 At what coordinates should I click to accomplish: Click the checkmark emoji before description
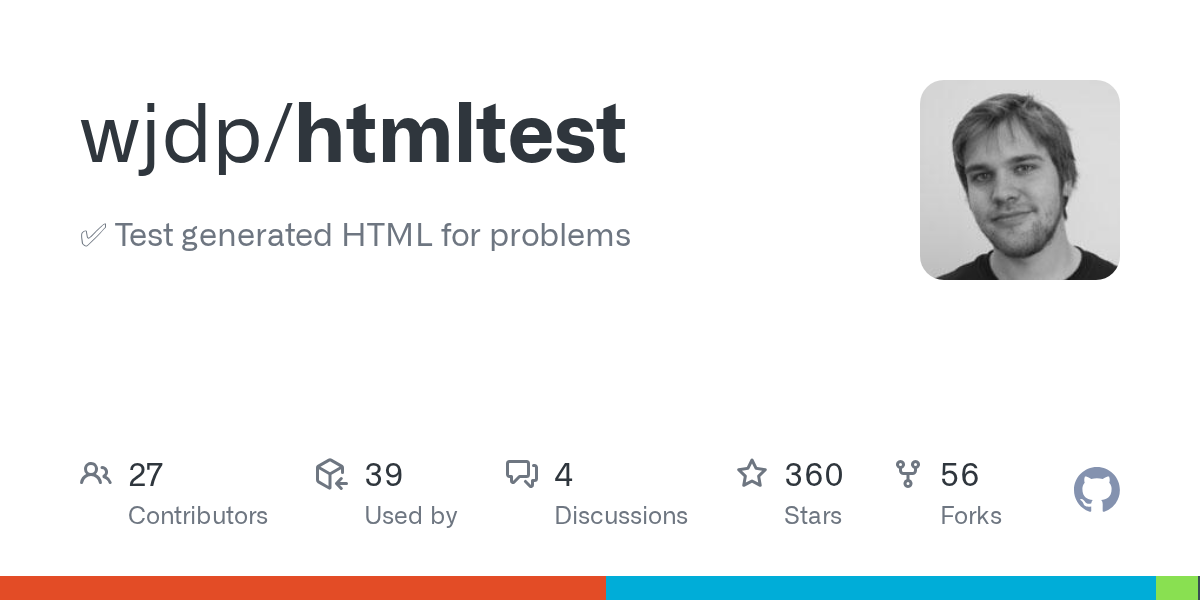click(x=93, y=237)
